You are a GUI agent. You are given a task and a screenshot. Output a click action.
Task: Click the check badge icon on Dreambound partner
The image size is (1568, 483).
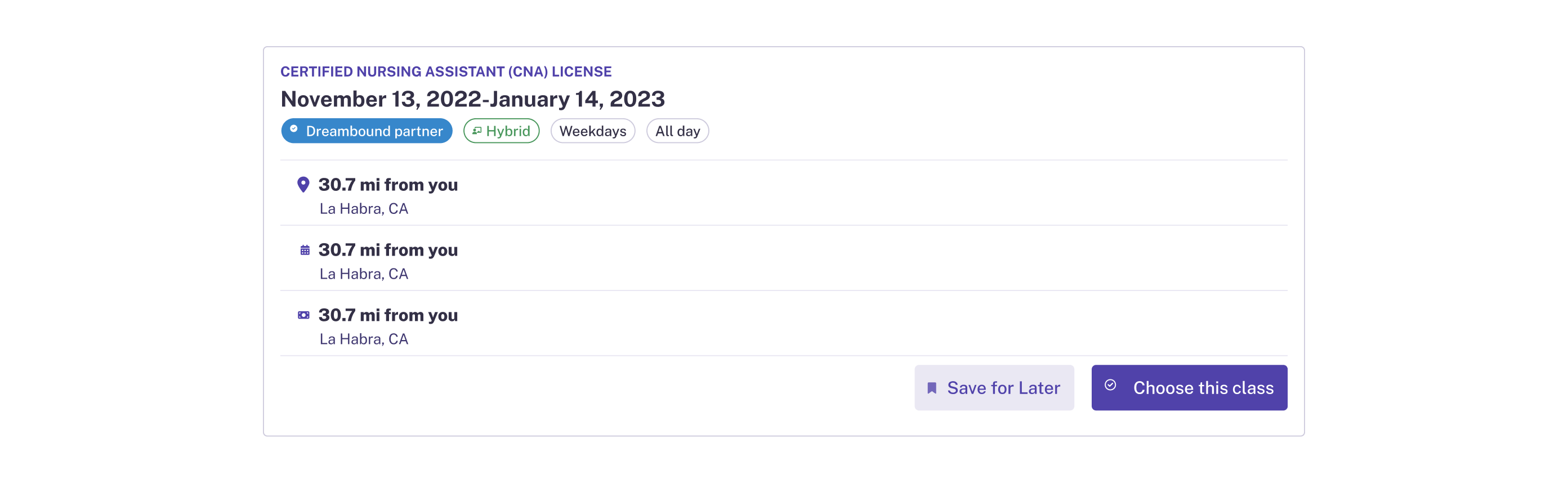(294, 129)
